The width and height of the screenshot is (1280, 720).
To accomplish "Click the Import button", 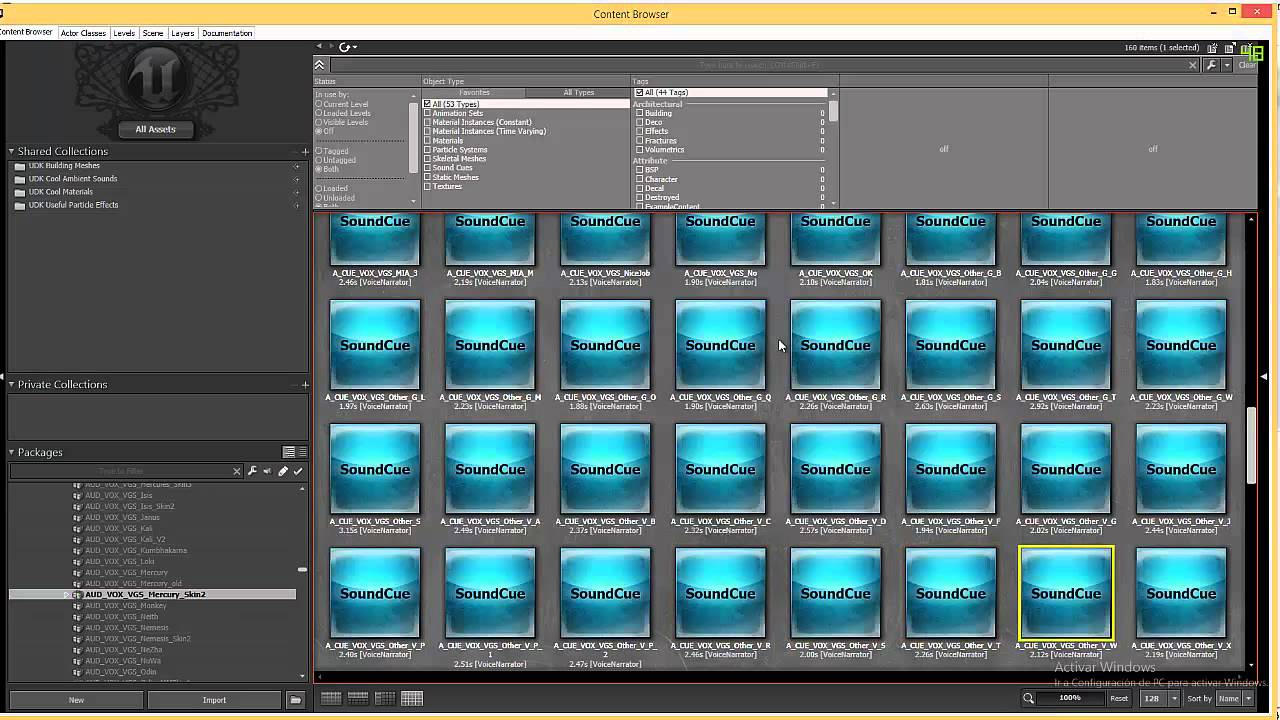I will point(214,700).
